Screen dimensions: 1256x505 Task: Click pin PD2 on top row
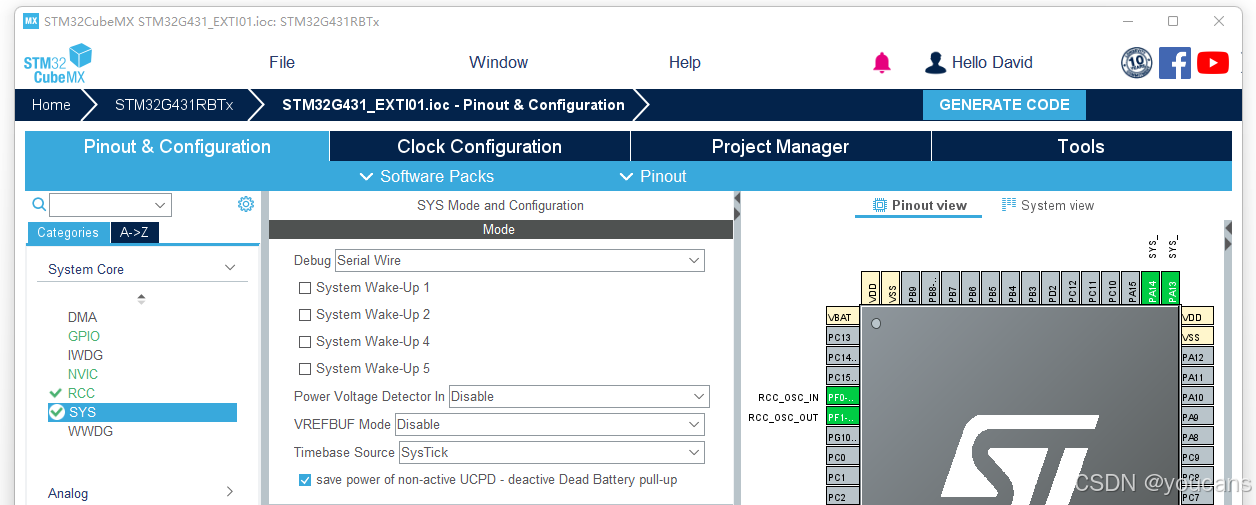tap(1051, 288)
